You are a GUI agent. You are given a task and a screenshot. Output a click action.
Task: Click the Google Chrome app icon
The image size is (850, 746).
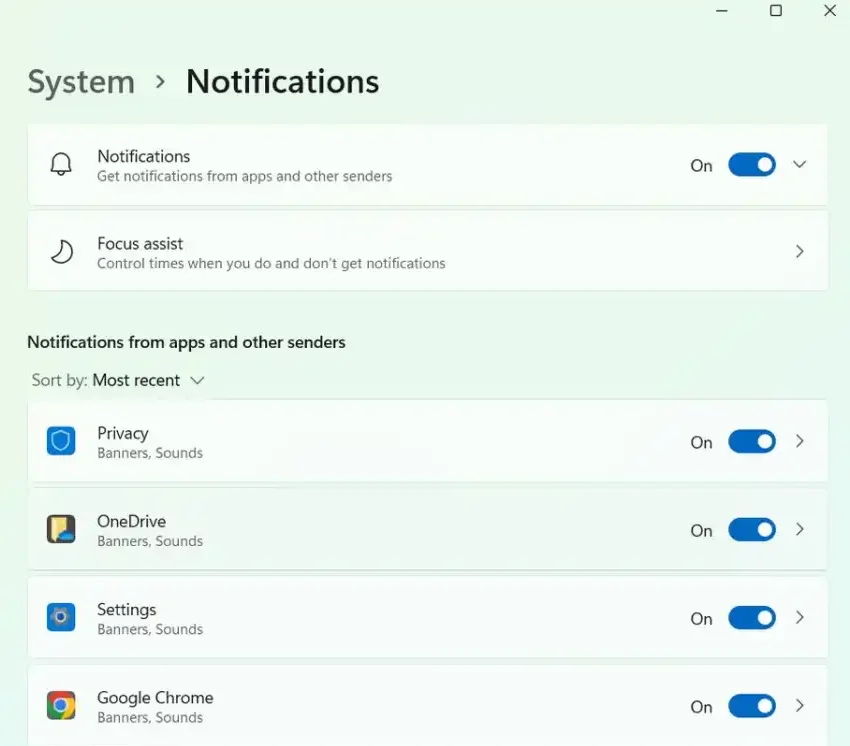point(61,705)
